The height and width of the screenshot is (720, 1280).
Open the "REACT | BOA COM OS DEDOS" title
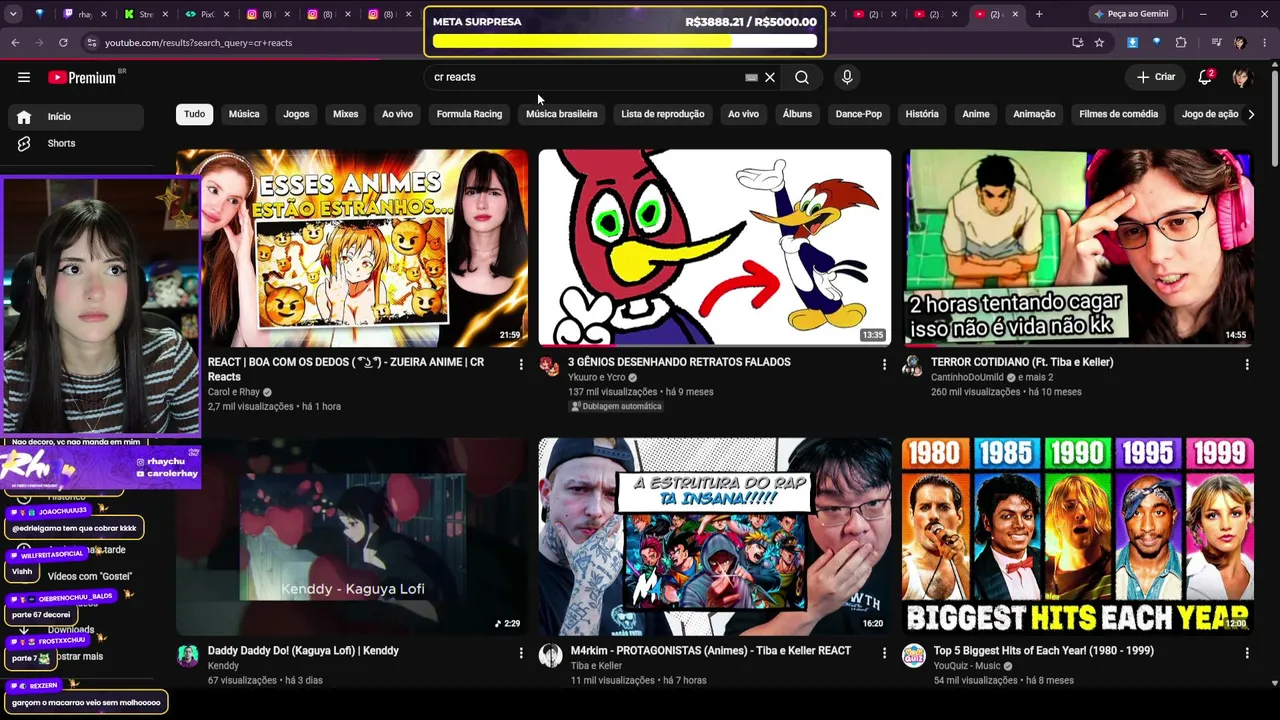coord(346,369)
